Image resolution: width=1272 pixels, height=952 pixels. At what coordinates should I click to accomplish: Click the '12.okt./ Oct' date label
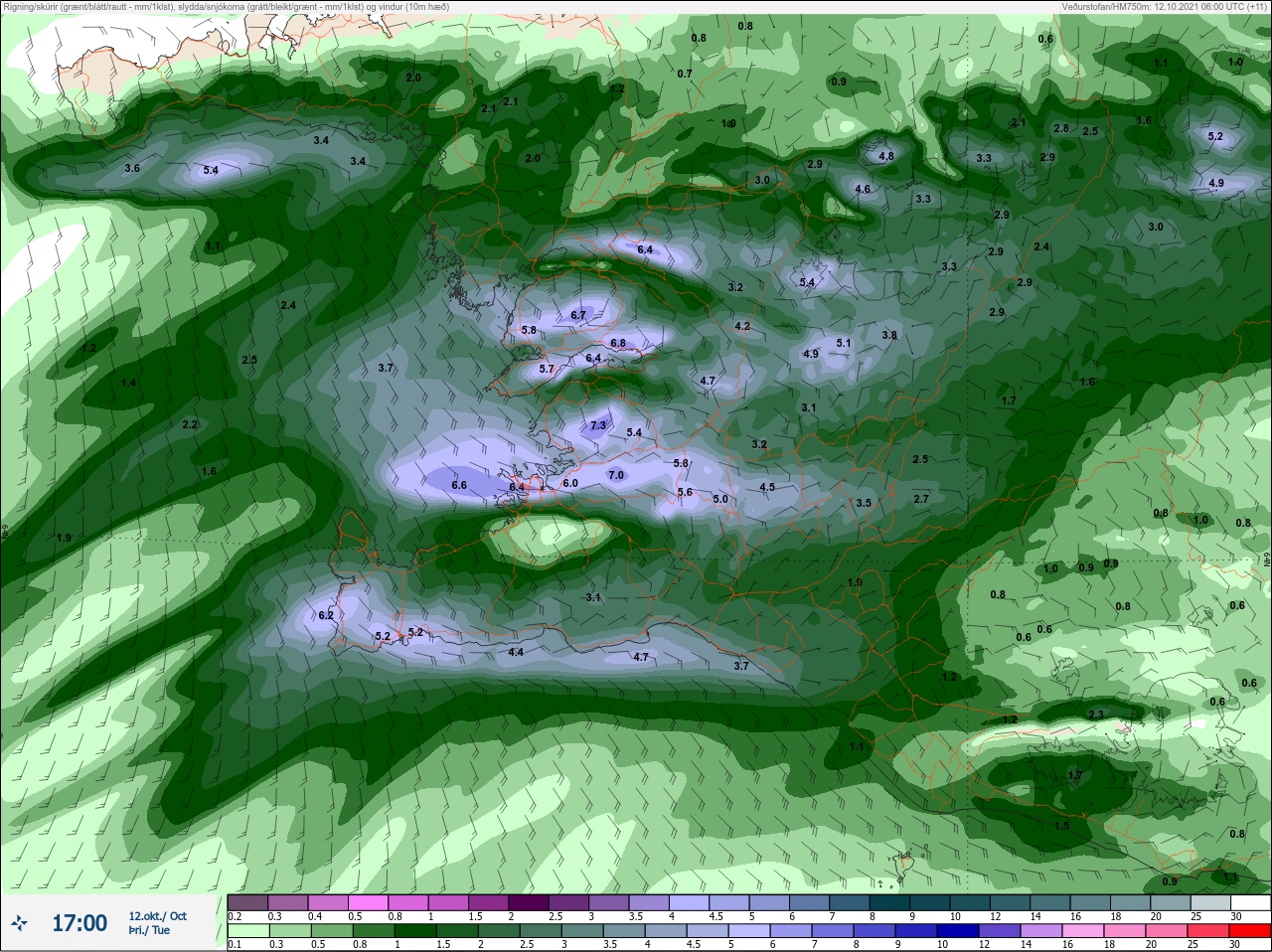(157, 916)
